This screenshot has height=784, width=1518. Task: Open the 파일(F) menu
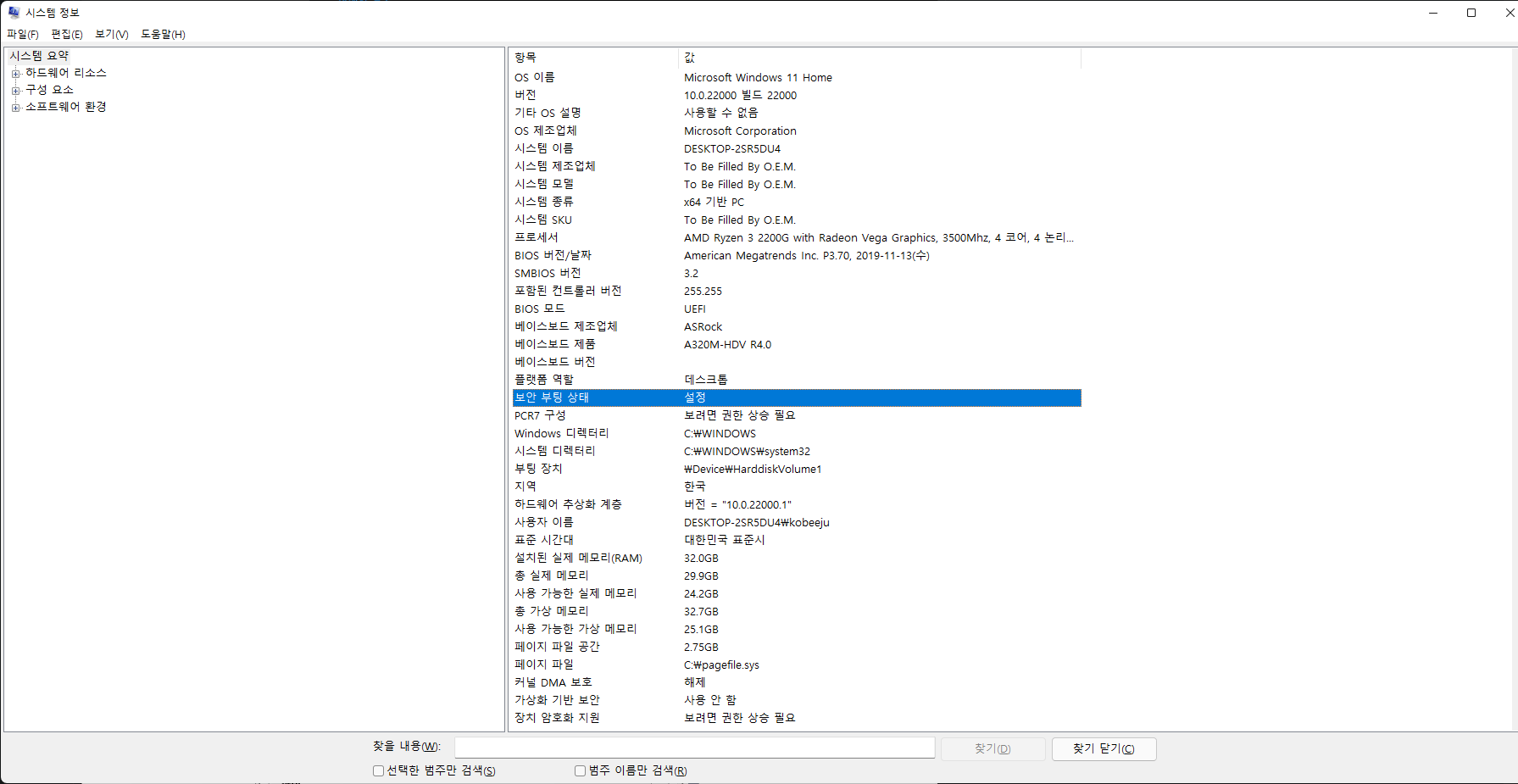click(x=23, y=34)
